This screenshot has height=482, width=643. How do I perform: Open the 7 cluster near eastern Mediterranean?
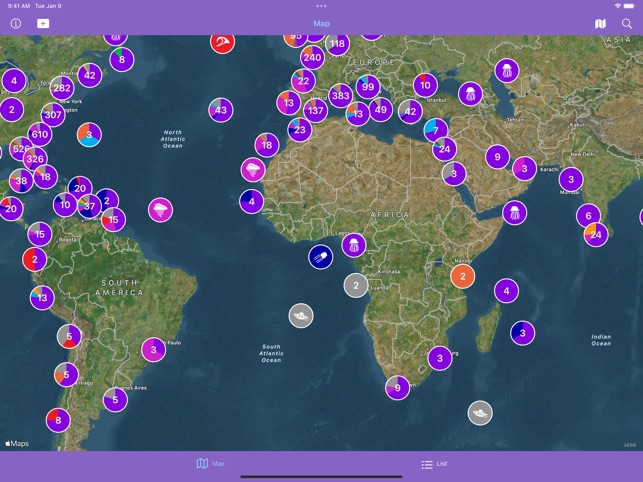click(436, 130)
